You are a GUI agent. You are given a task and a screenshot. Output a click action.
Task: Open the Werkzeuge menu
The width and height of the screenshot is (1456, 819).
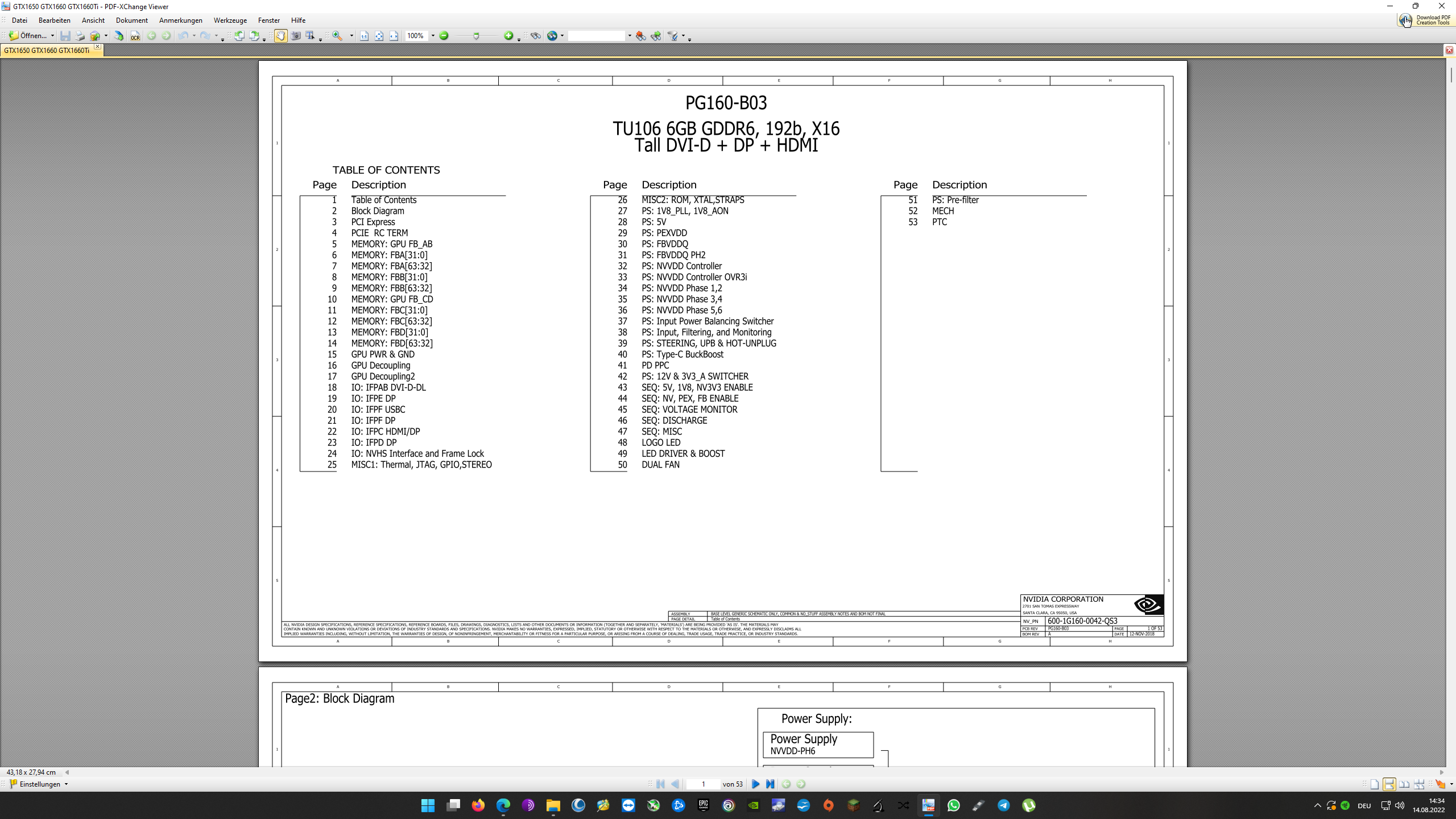pyautogui.click(x=230, y=20)
